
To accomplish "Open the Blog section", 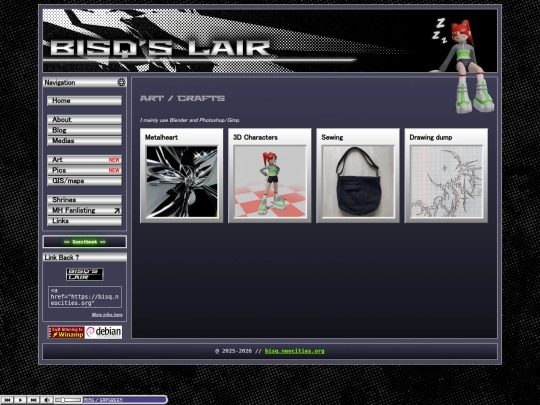I will click(84, 130).
